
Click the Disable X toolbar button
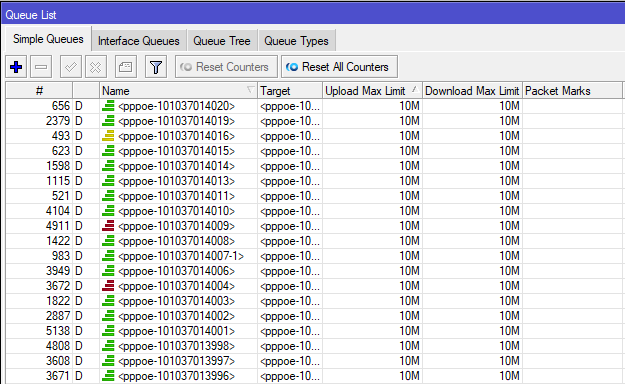(x=96, y=67)
